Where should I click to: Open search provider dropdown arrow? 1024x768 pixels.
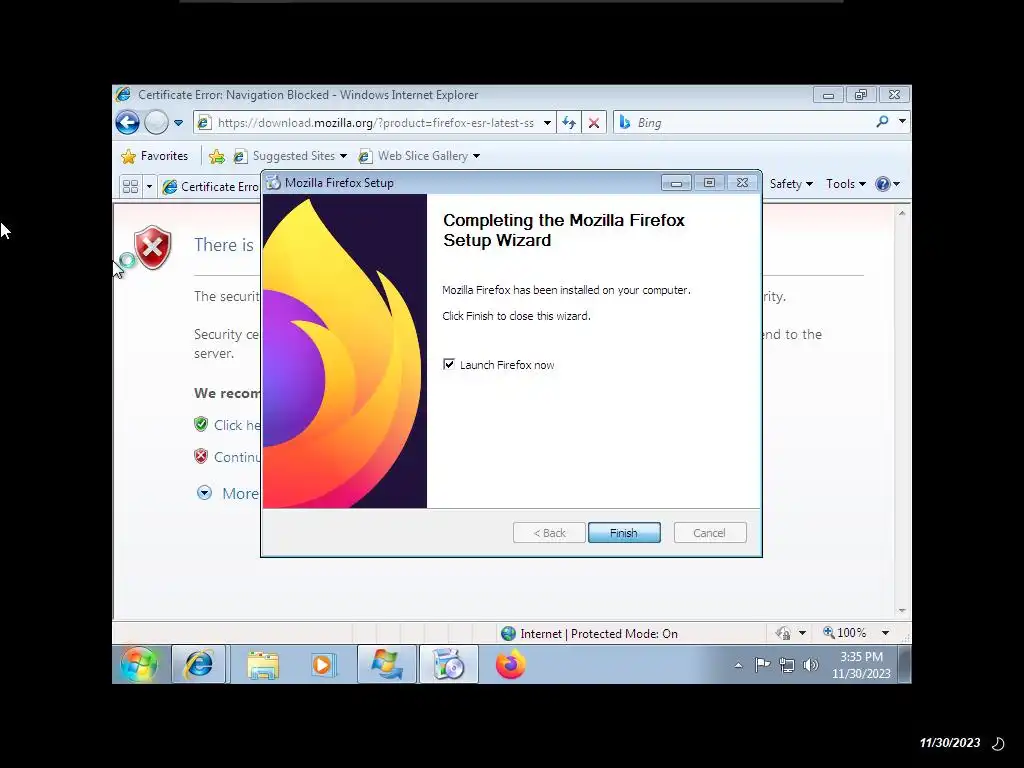click(x=903, y=121)
